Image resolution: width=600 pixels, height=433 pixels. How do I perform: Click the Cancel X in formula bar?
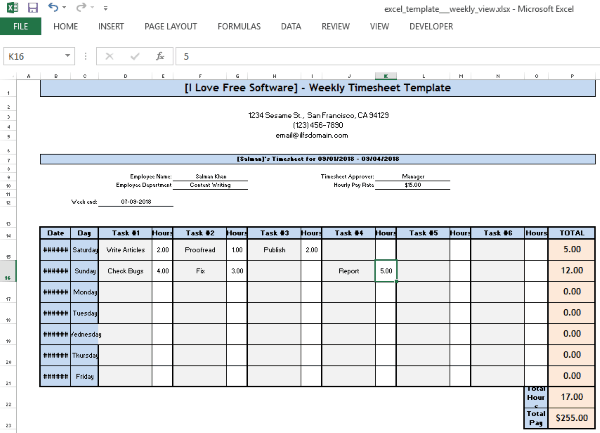coord(109,57)
